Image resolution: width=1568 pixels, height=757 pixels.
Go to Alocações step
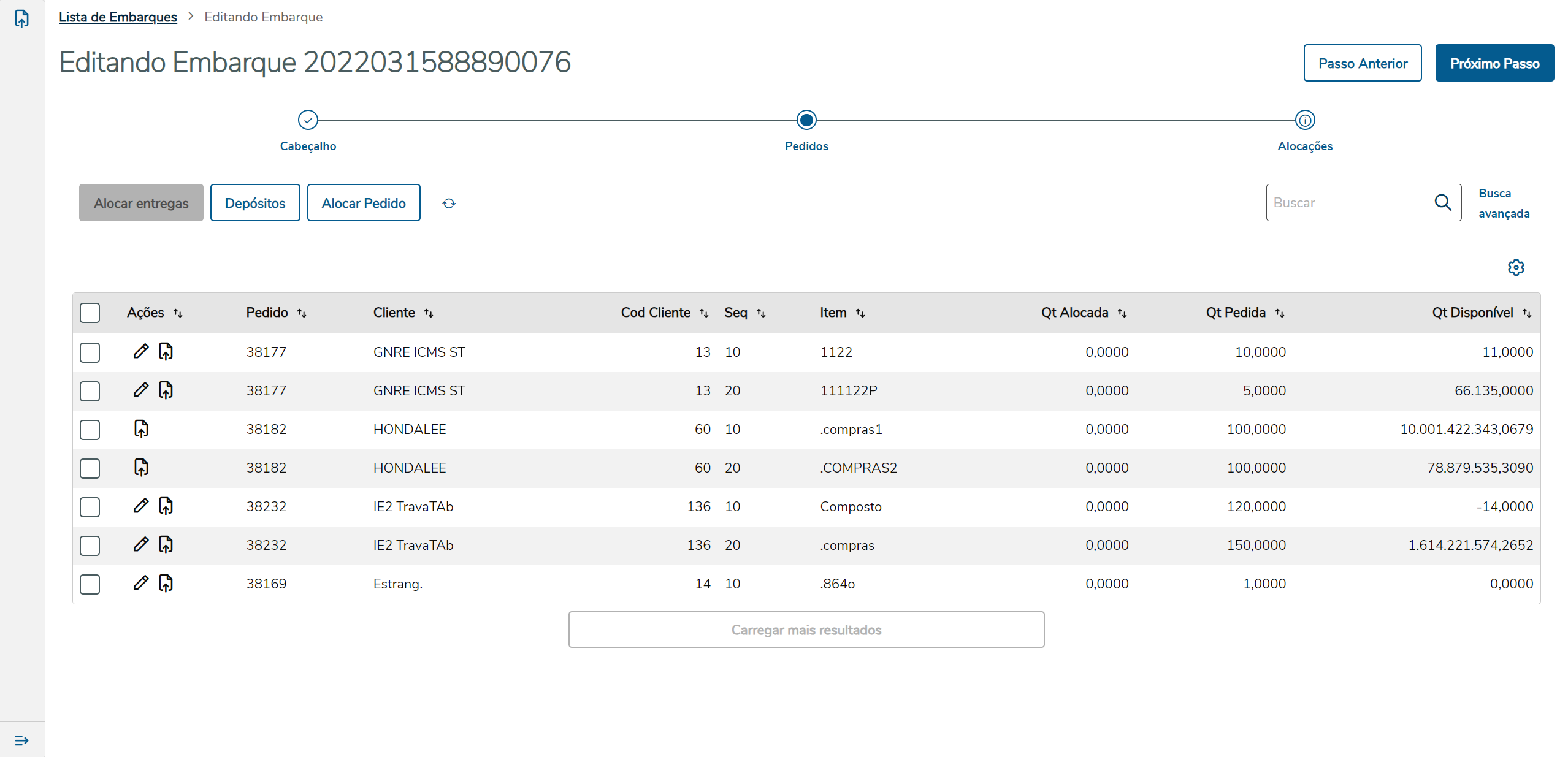[1304, 120]
